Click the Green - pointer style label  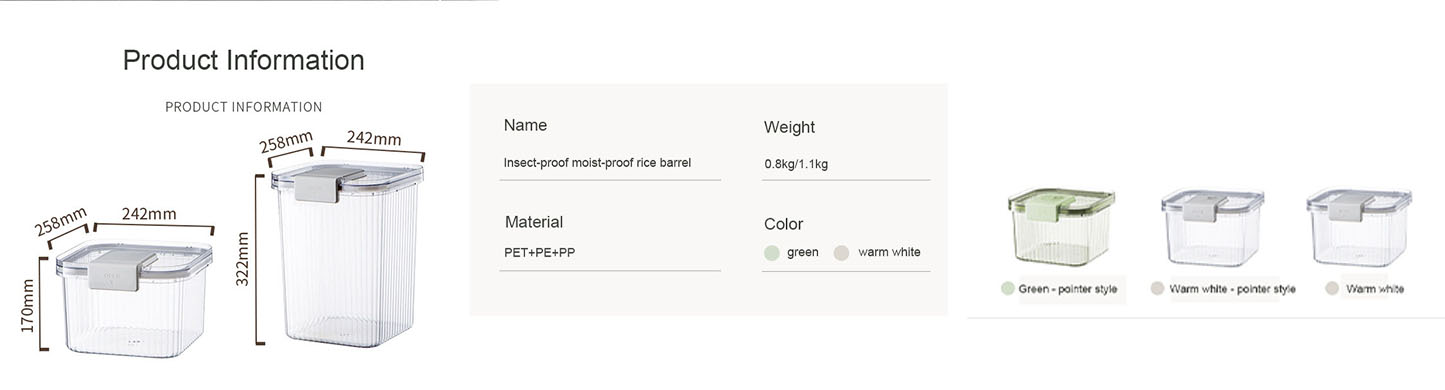(x=1068, y=289)
